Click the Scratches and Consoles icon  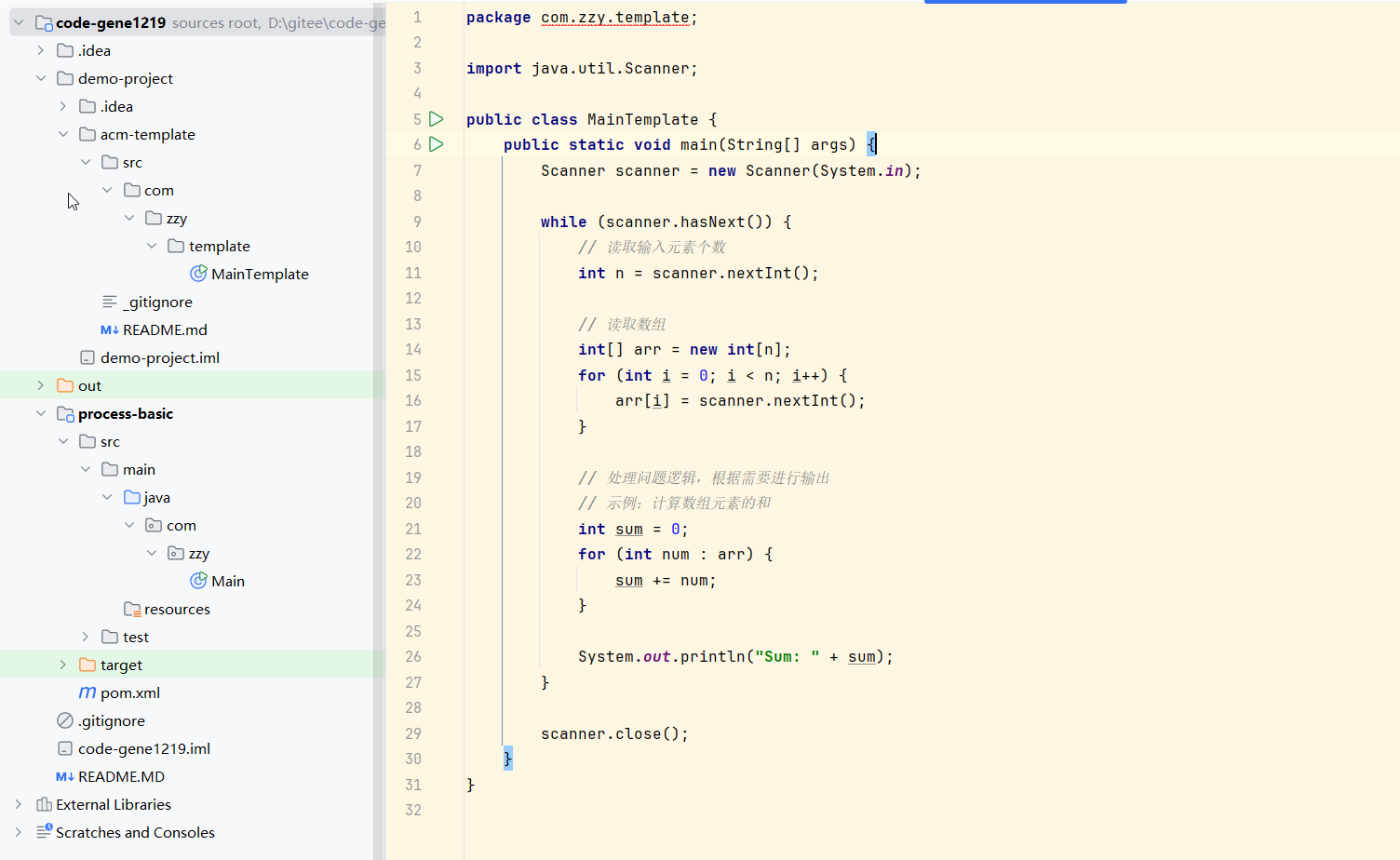[44, 832]
